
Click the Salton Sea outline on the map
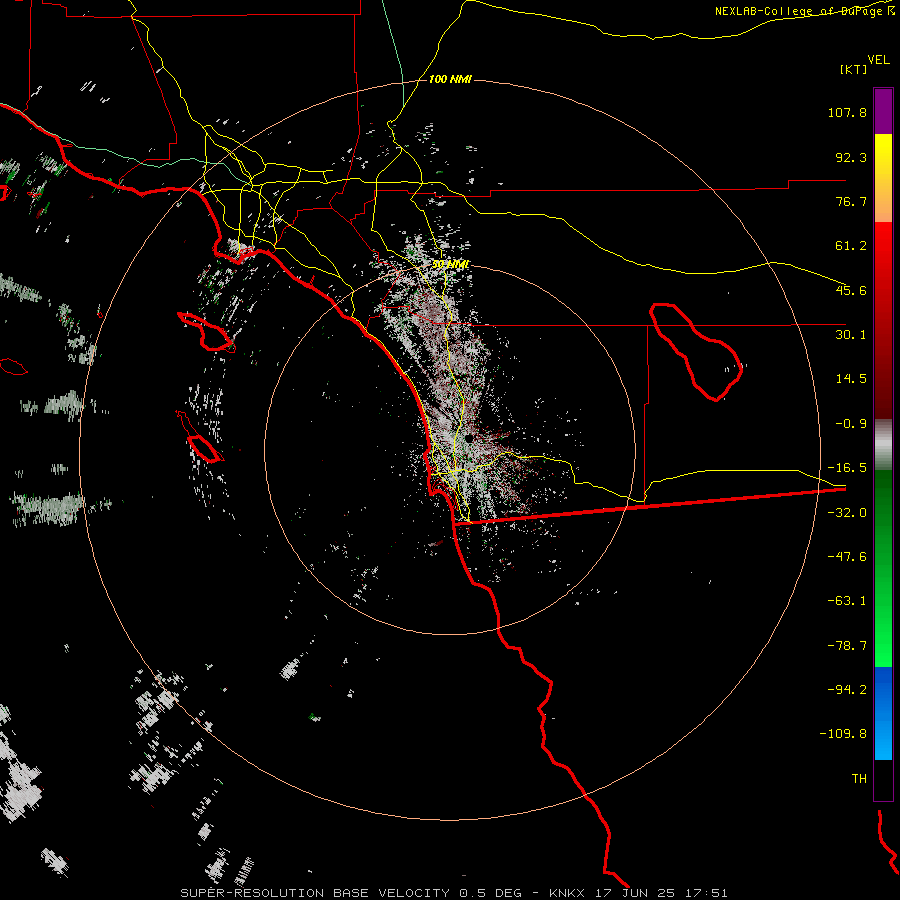coord(696,352)
